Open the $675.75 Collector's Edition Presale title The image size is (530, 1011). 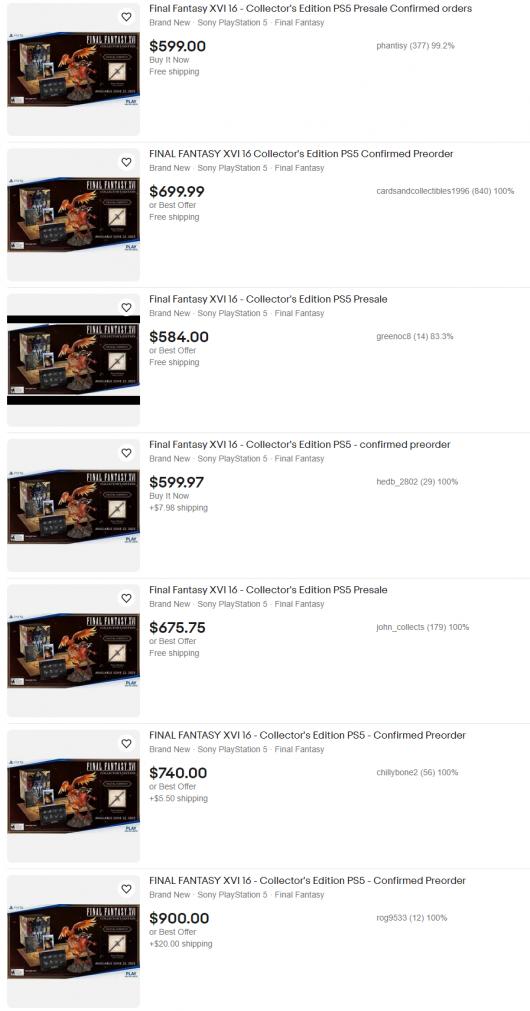coord(268,590)
